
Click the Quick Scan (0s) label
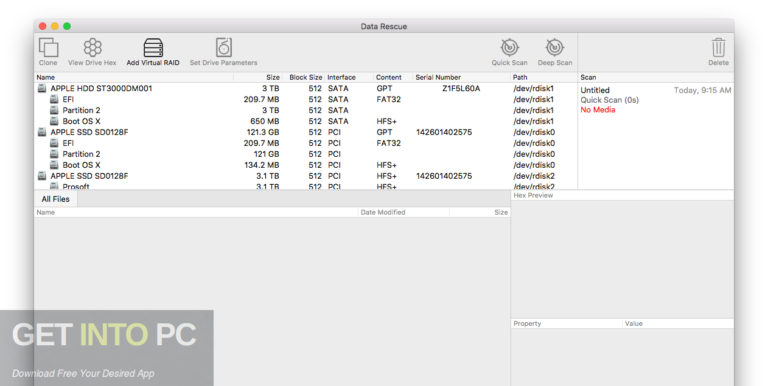click(x=610, y=100)
